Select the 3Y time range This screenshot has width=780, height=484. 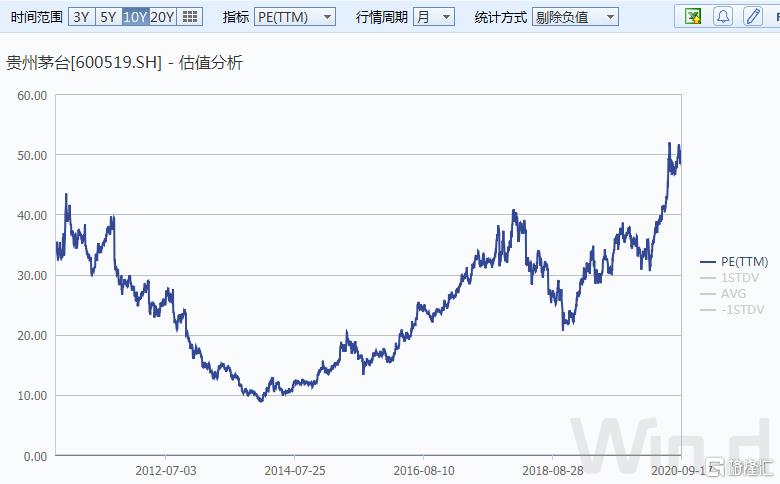(82, 17)
